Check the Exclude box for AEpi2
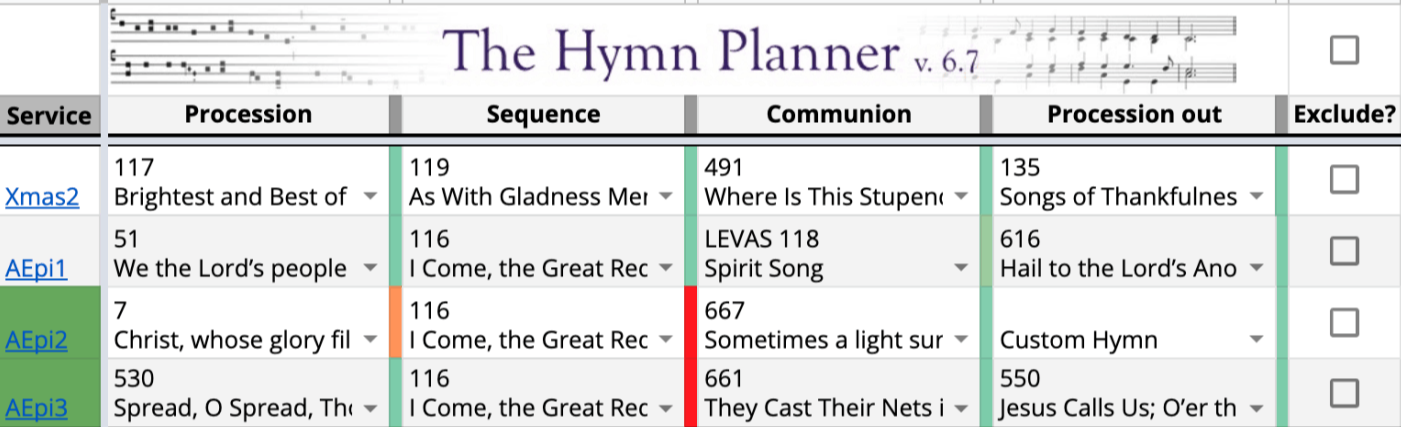1401x427 pixels. 1343,322
